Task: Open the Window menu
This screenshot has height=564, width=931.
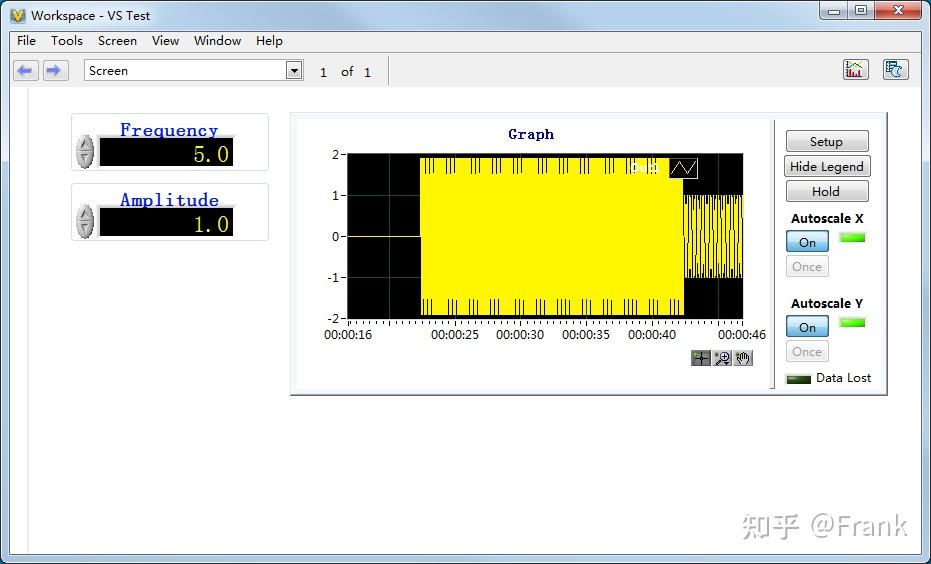Action: pos(217,41)
